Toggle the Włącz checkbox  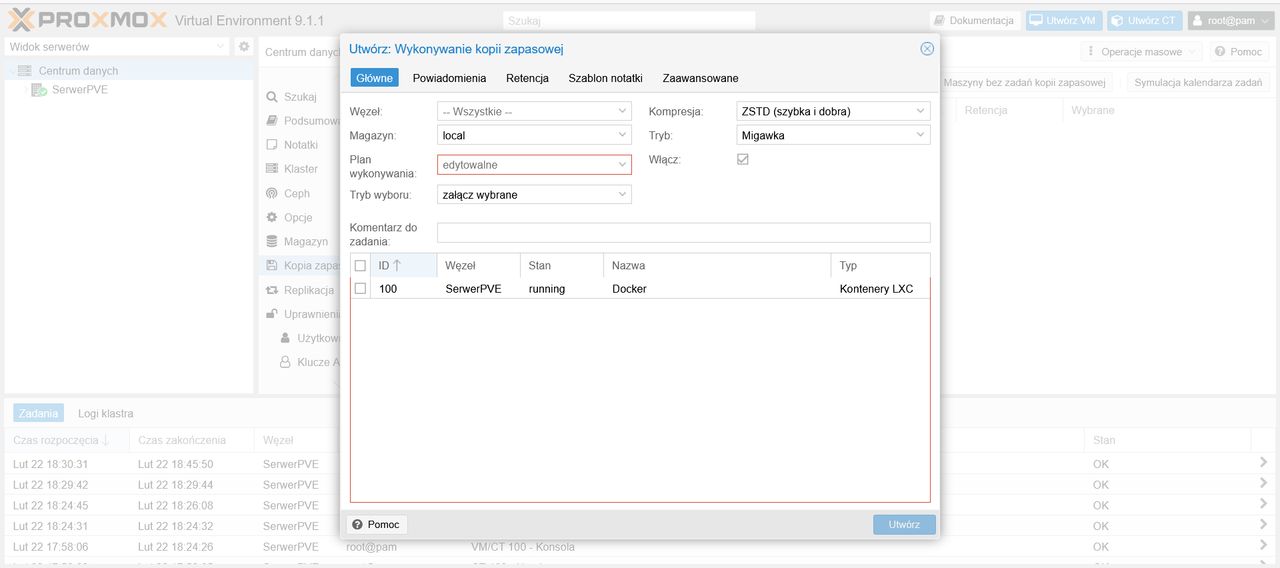[743, 159]
